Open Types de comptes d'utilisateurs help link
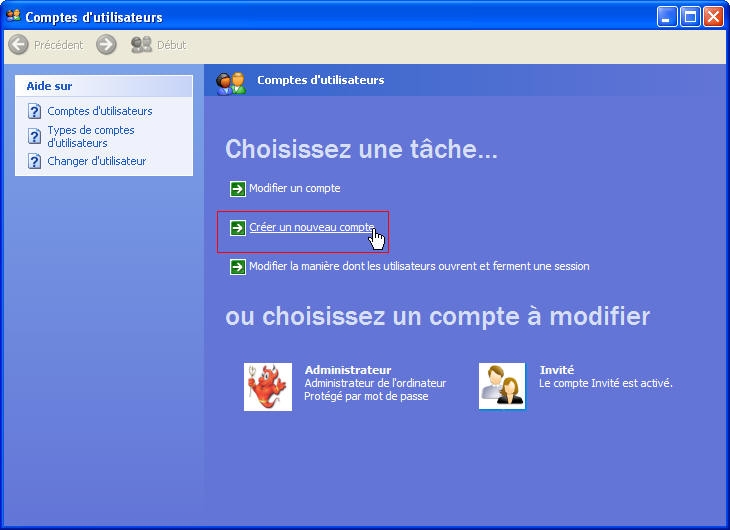 [91, 136]
